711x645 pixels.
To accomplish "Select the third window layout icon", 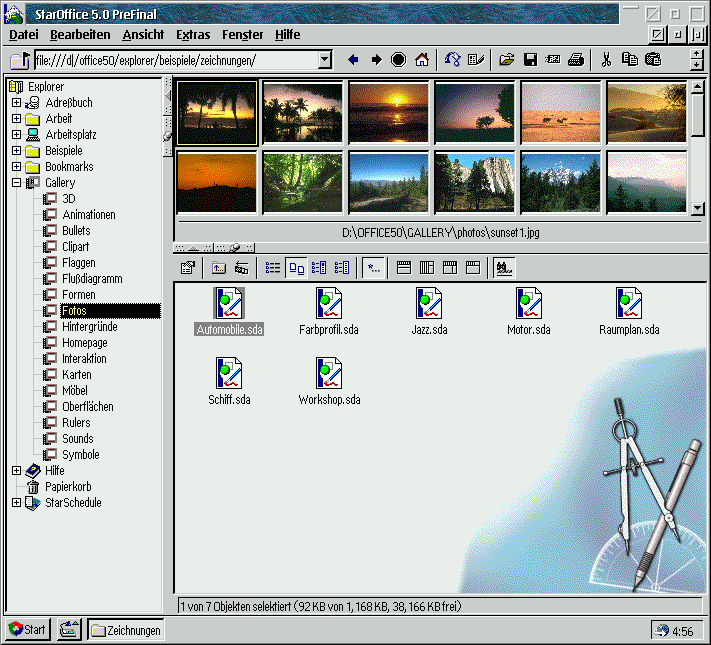I will (x=450, y=268).
